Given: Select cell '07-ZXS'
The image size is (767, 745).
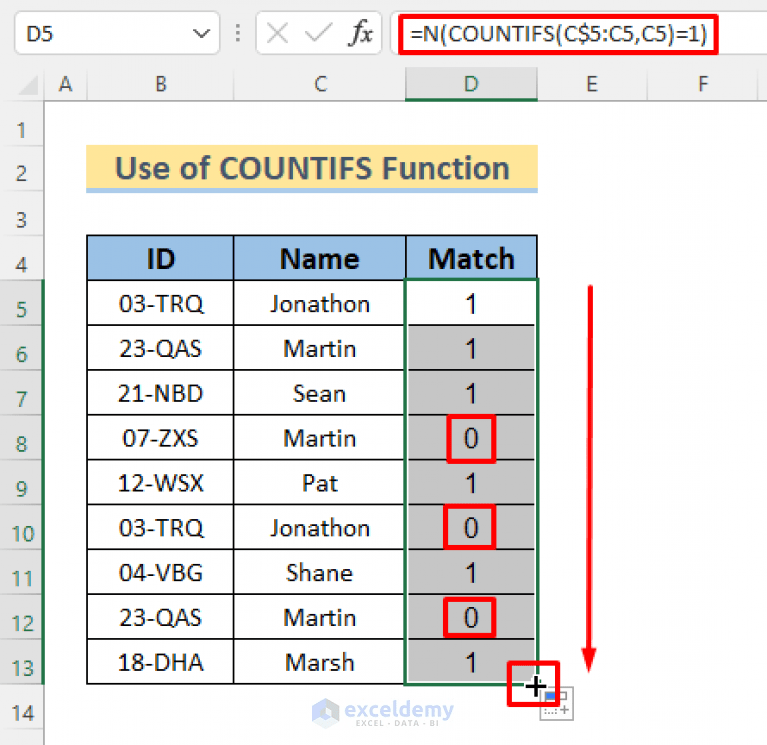Looking at the screenshot, I should coord(160,438).
